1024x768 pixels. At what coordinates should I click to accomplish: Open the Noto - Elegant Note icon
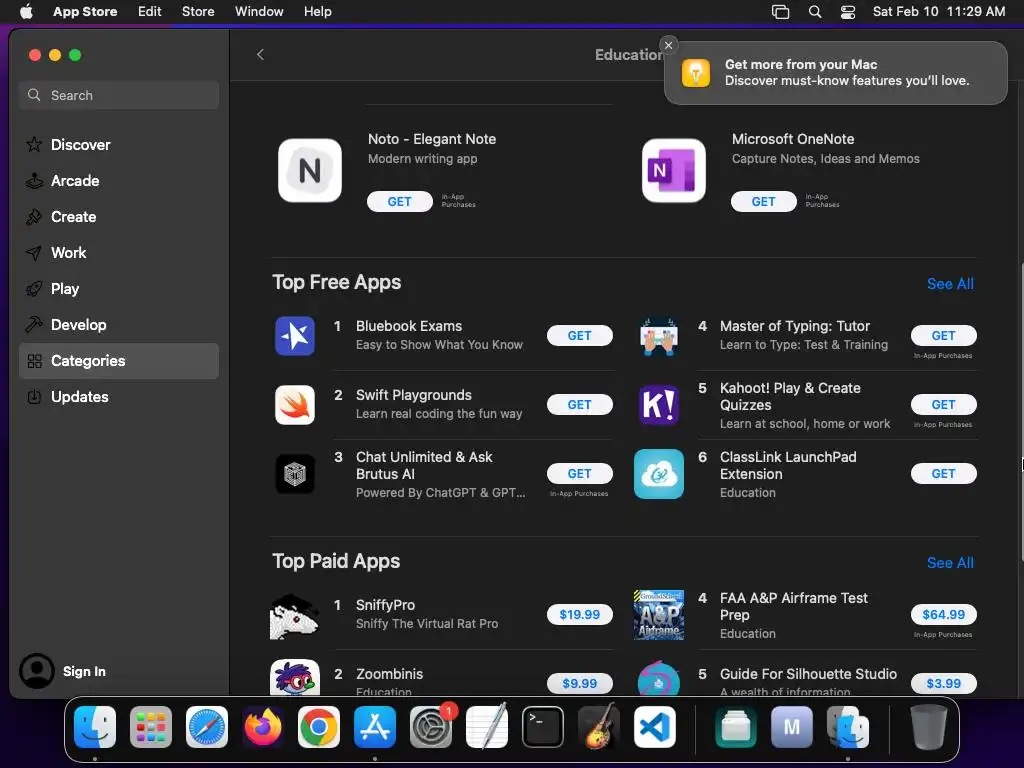coord(310,170)
